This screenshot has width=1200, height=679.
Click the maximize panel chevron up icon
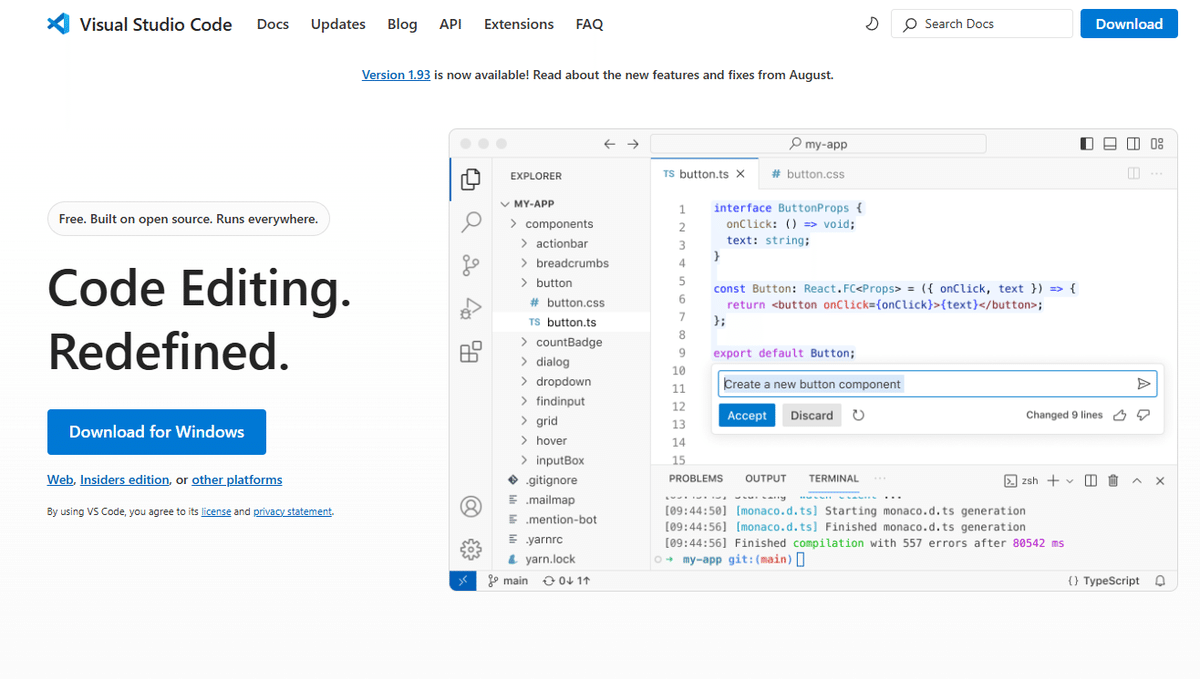click(x=1137, y=481)
